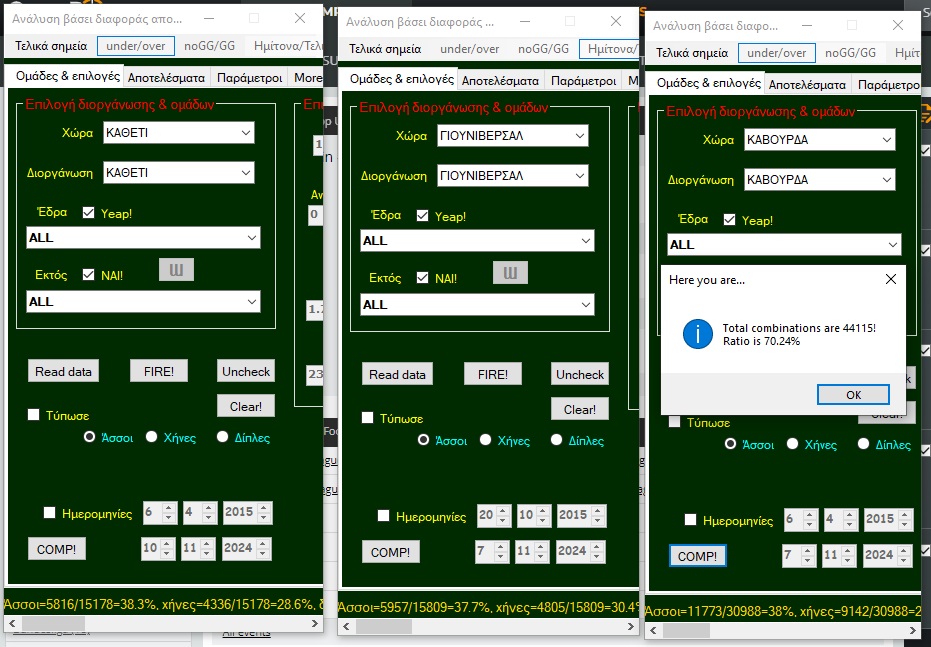This screenshot has height=647, width=931.
Task: Switch to Τελικά σημεία in the ΚΑΘΕΤΙ window
Action: [x=51, y=46]
